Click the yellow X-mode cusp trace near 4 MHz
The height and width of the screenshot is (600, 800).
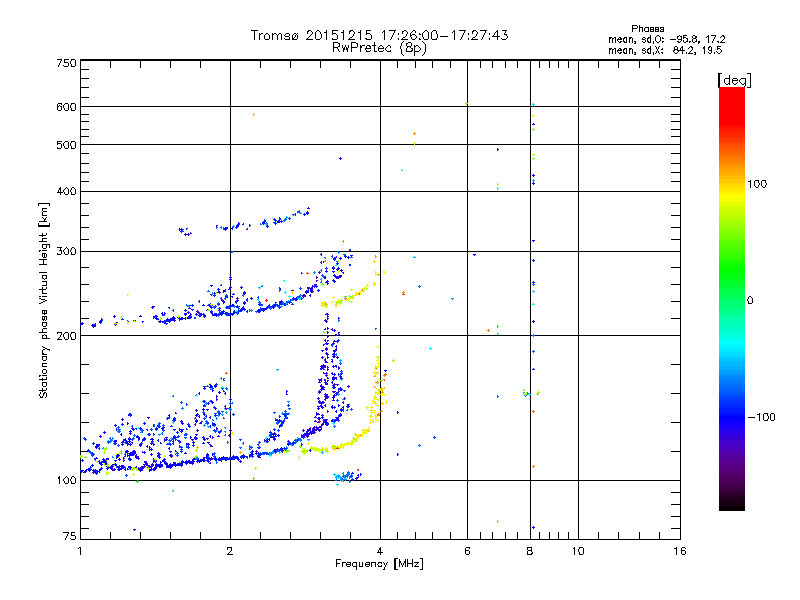tap(377, 388)
